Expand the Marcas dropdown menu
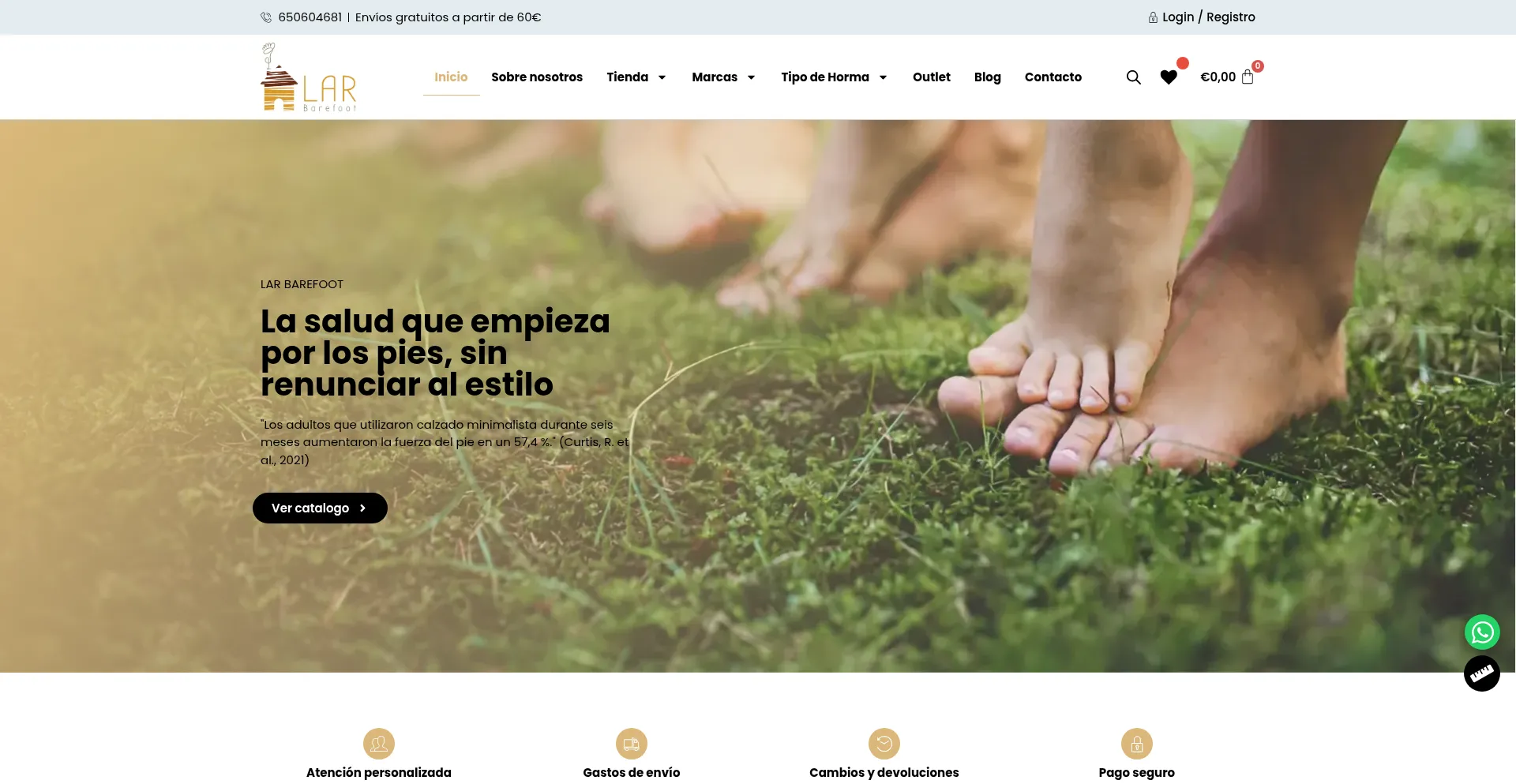Image resolution: width=1516 pixels, height=784 pixels. (724, 77)
